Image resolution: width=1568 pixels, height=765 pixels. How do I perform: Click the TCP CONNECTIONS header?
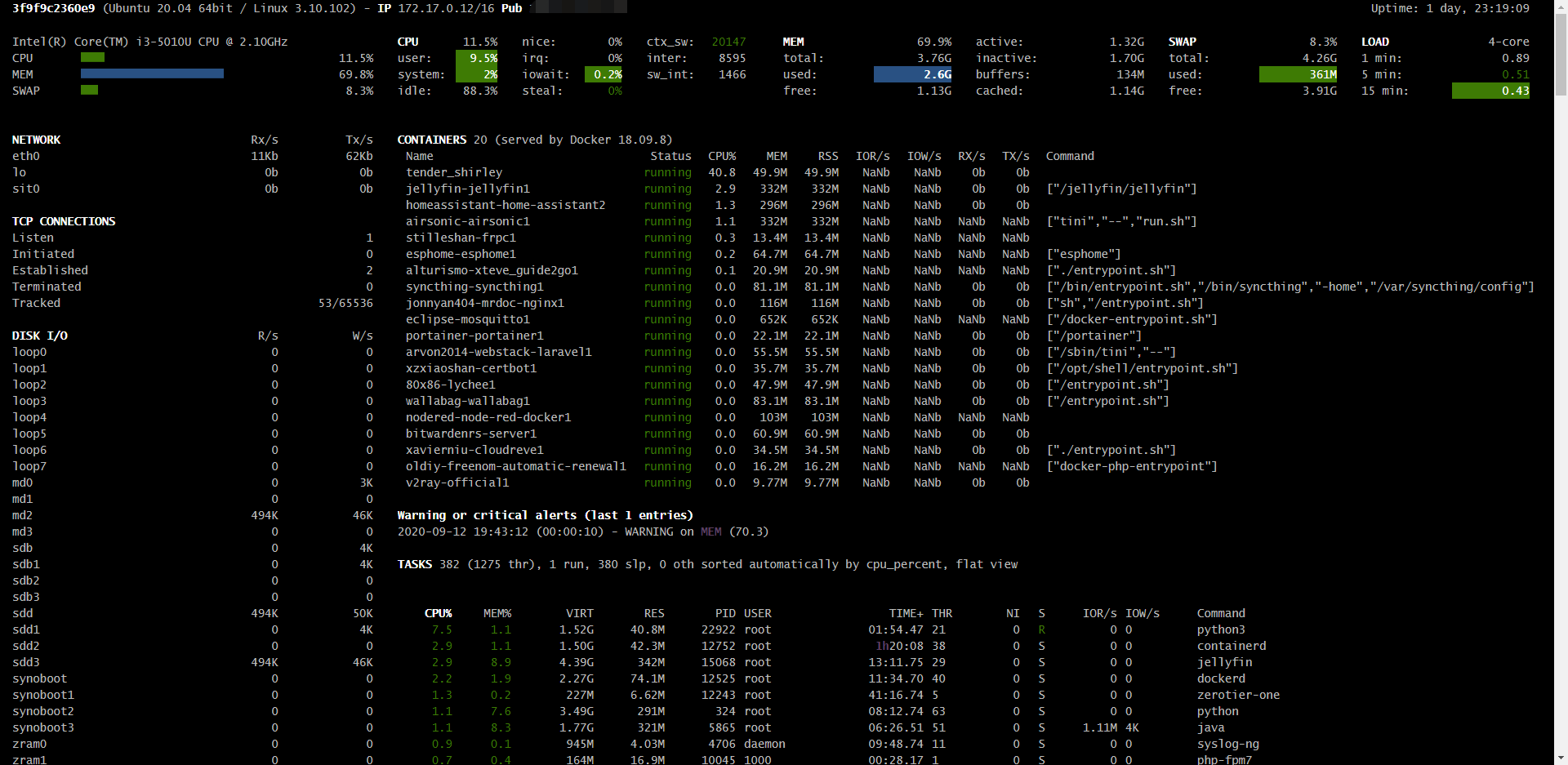point(64,221)
